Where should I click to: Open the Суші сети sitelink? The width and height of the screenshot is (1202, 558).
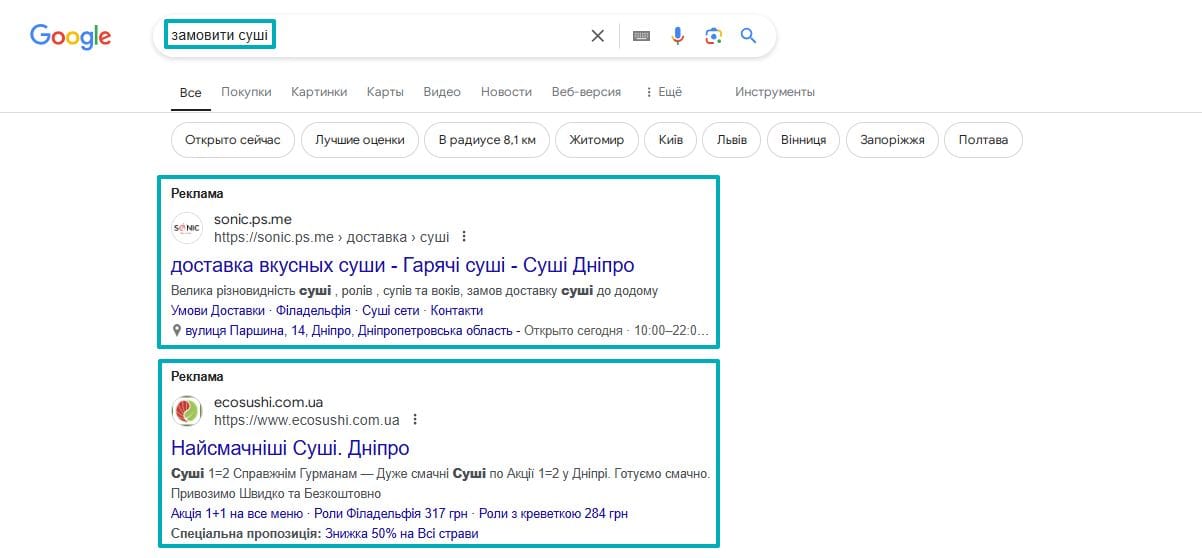[x=391, y=310]
